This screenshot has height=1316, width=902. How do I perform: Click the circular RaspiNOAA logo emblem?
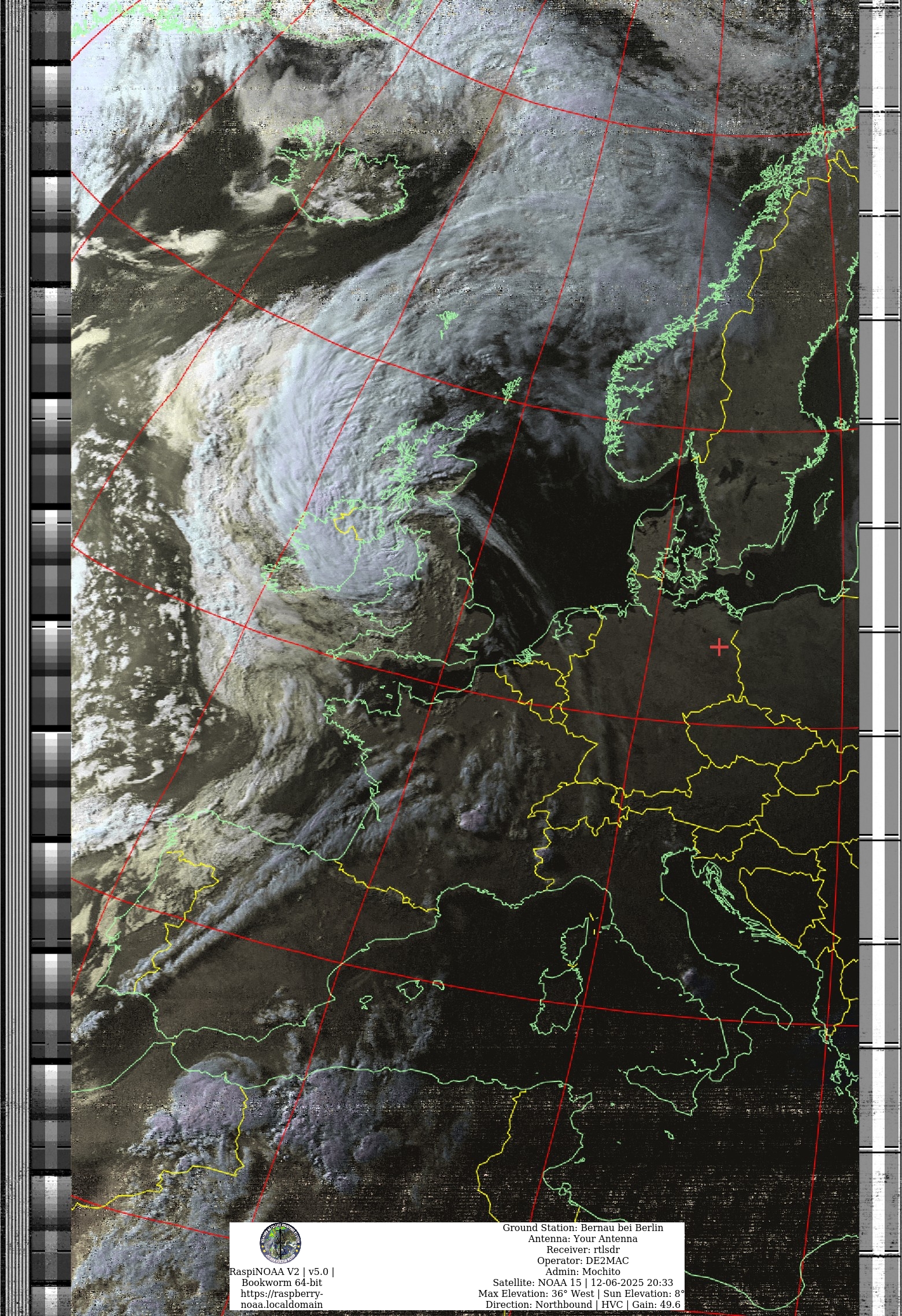tap(280, 1243)
